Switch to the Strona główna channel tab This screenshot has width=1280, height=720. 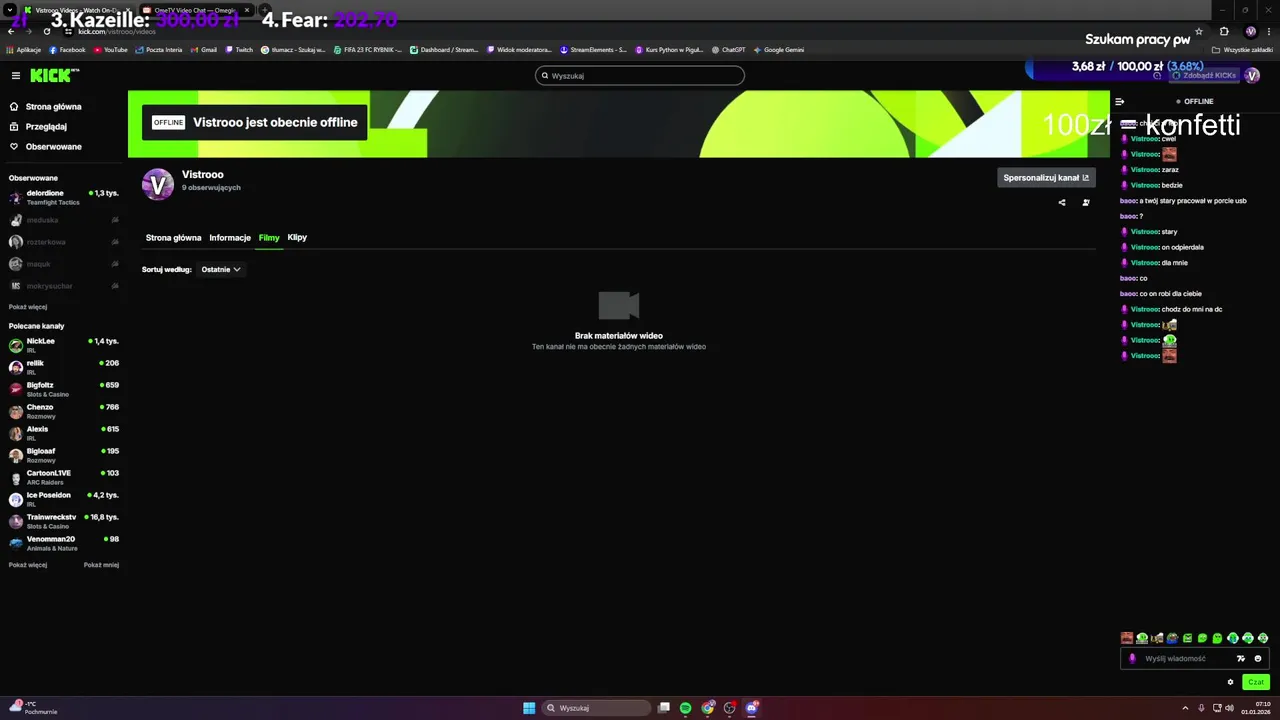pyautogui.click(x=173, y=238)
